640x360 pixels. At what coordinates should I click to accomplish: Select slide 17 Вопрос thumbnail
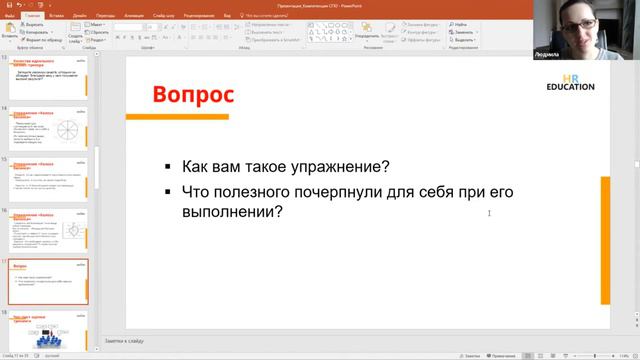[x=48, y=282]
